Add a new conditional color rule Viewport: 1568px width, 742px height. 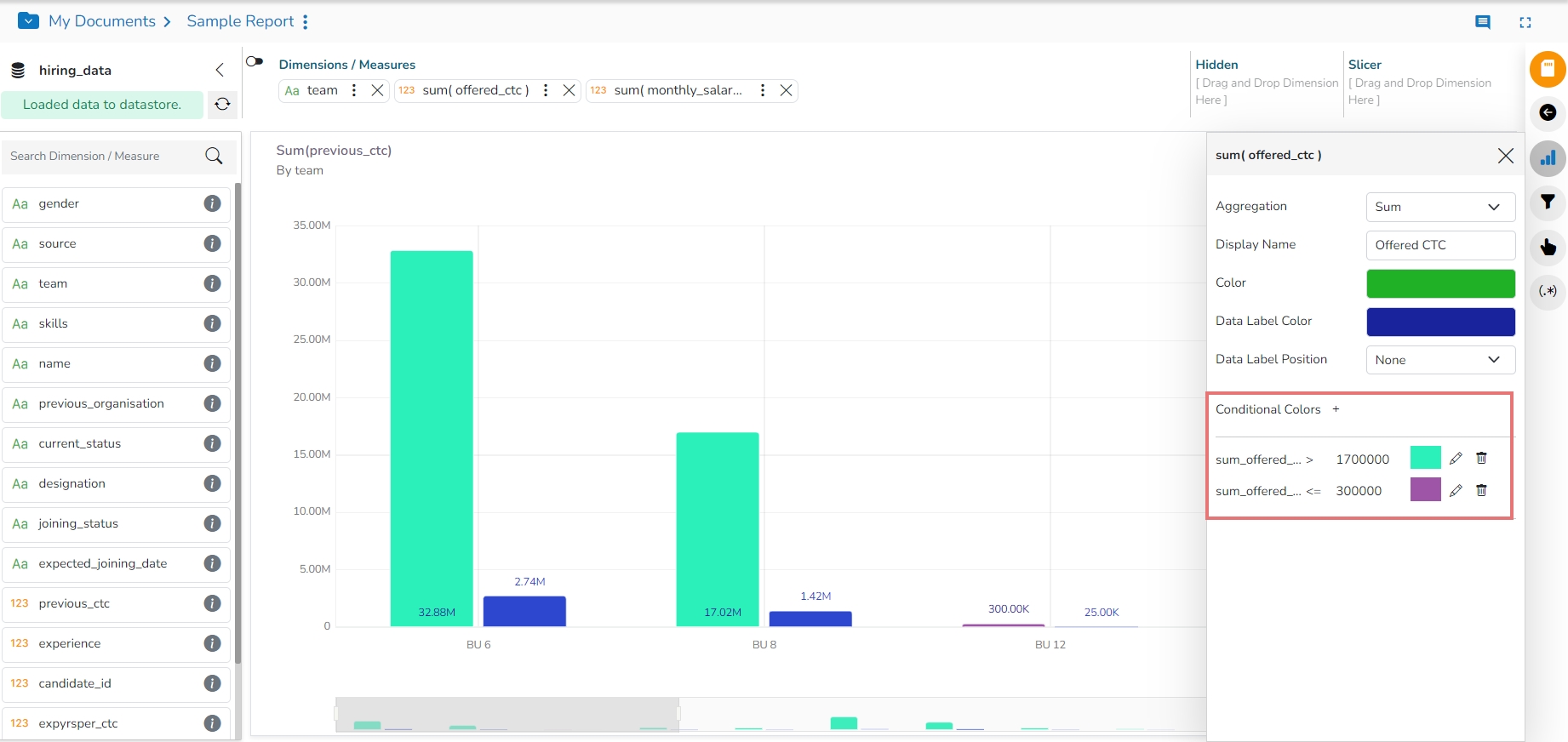(1336, 409)
